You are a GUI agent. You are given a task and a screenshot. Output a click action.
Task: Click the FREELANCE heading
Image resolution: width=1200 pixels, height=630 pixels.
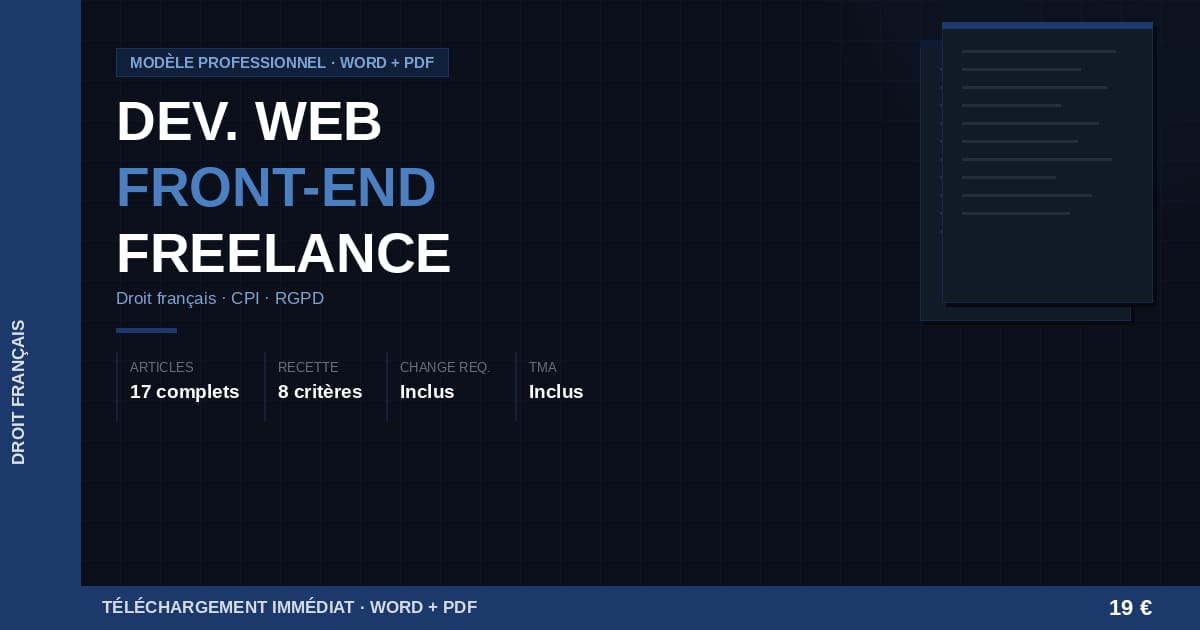click(283, 253)
